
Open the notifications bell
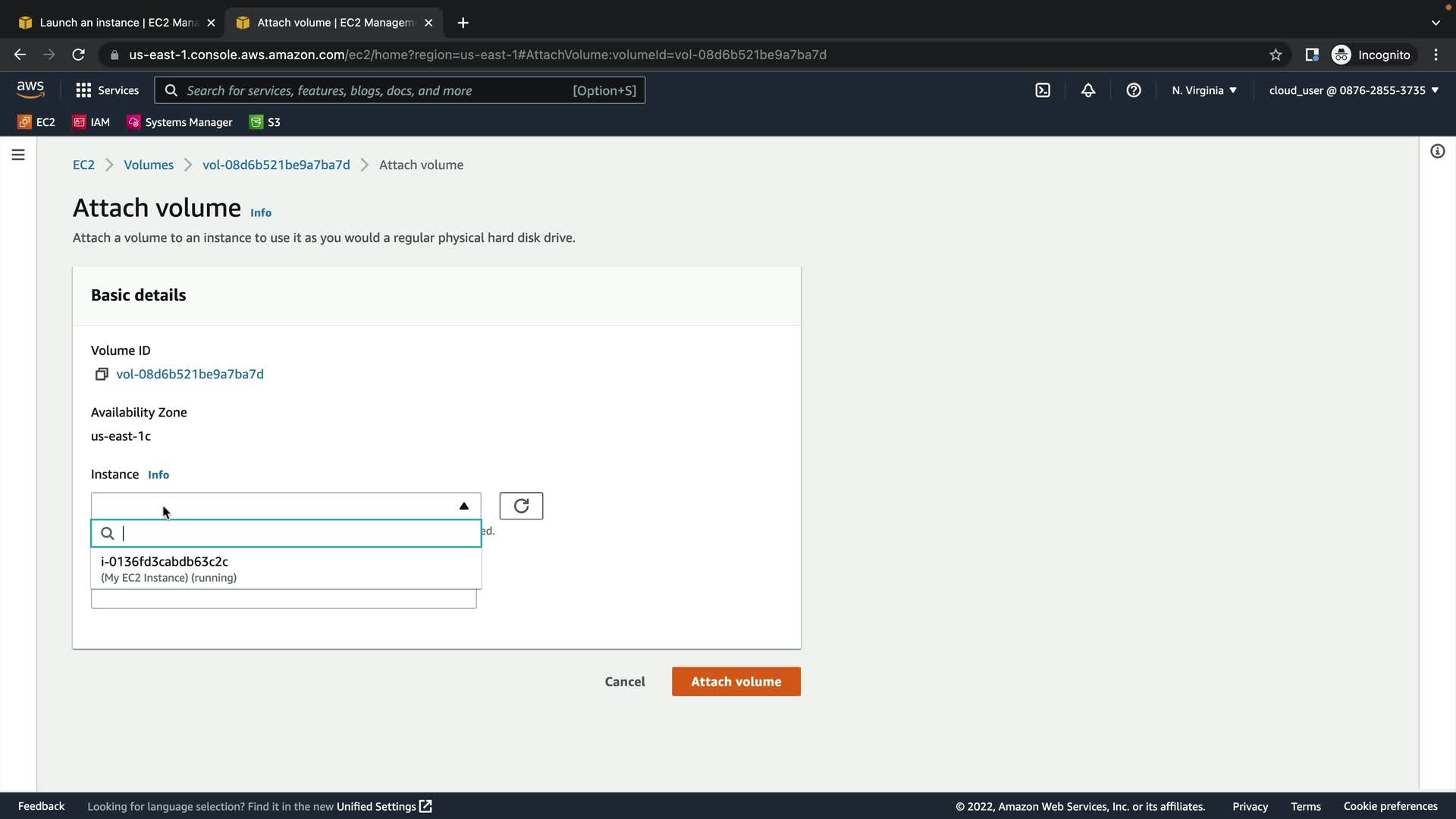pyautogui.click(x=1088, y=90)
